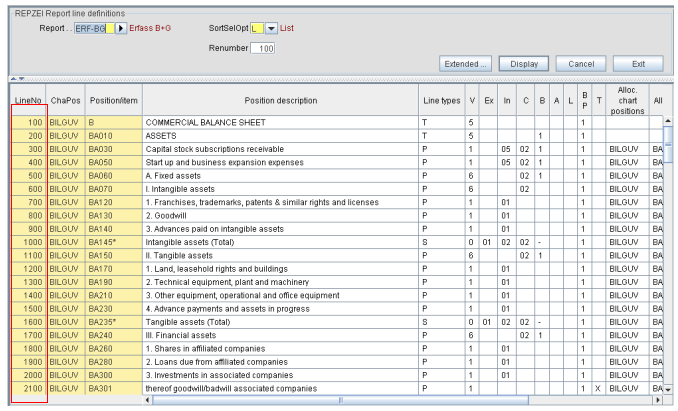Click Intangible assets (Total) description
Image resolution: width=678 pixels, height=411 pixels.
(x=281, y=242)
